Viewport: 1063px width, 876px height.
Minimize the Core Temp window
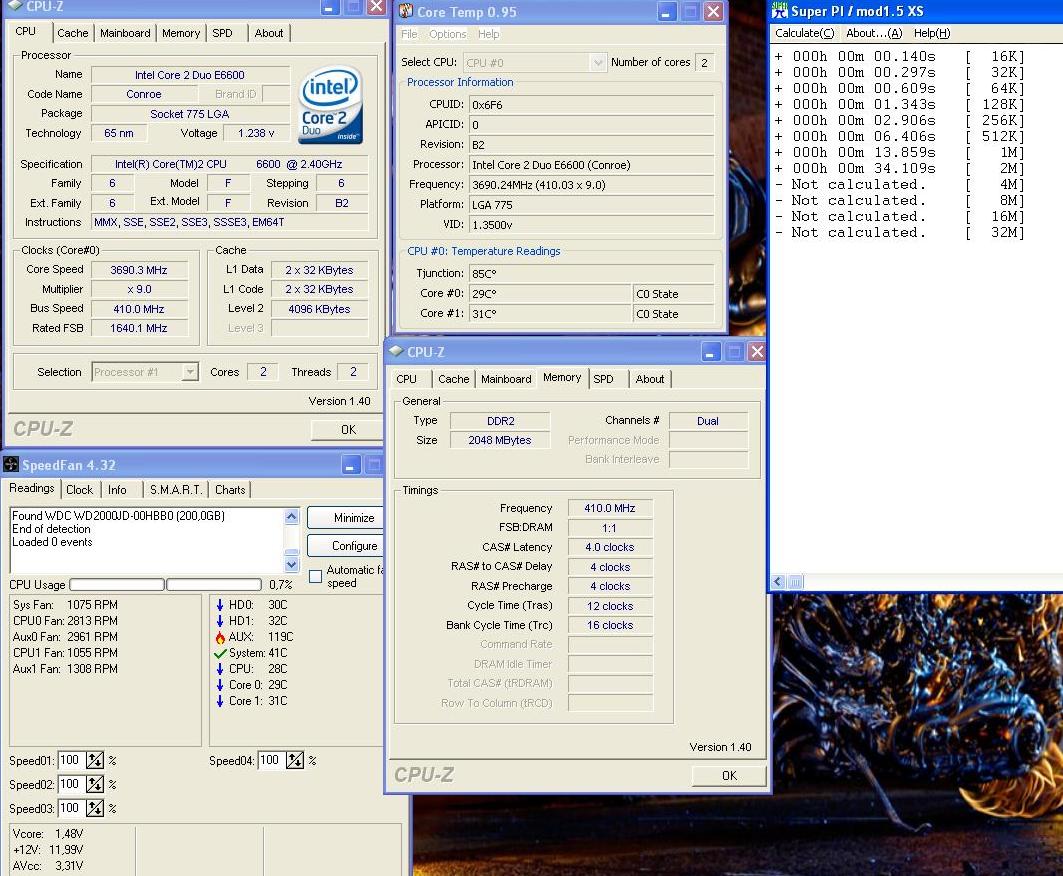[x=666, y=12]
